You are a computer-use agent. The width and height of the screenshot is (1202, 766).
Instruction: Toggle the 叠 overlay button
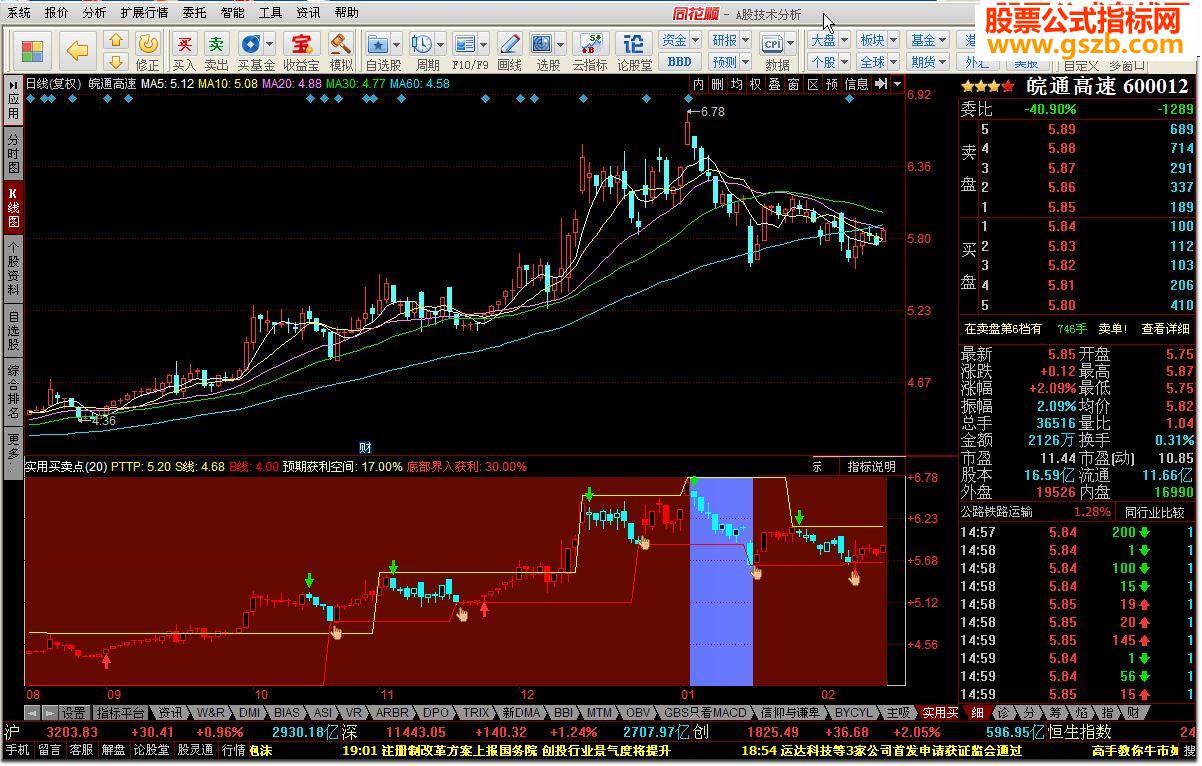tap(774, 84)
